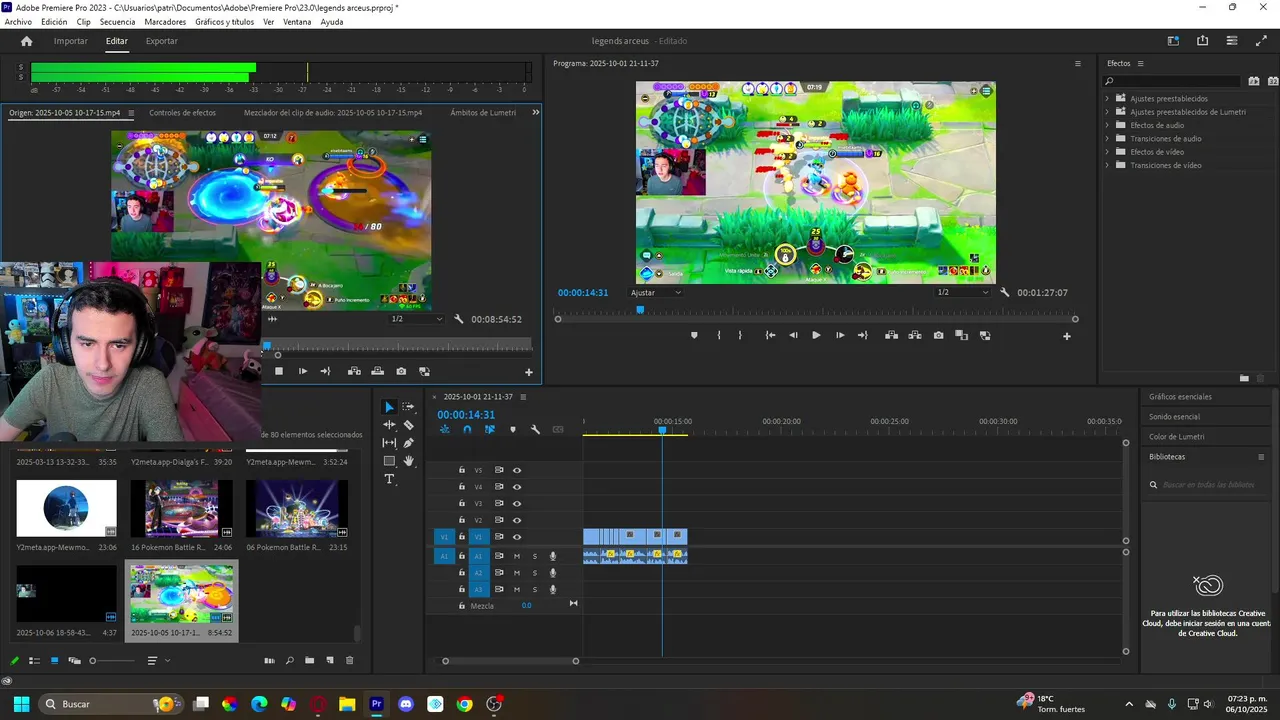1280x720 pixels.
Task: Mute audio track A1
Action: tap(517, 556)
